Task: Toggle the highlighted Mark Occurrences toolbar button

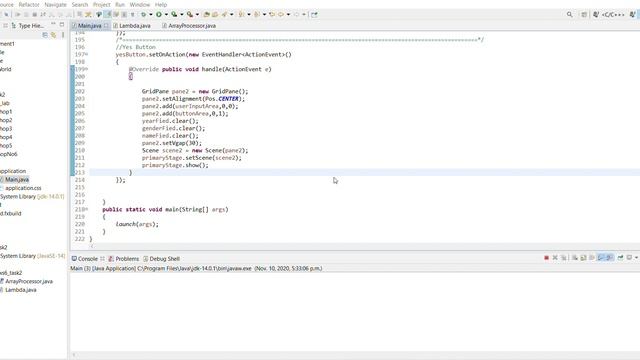Action: 107,14
